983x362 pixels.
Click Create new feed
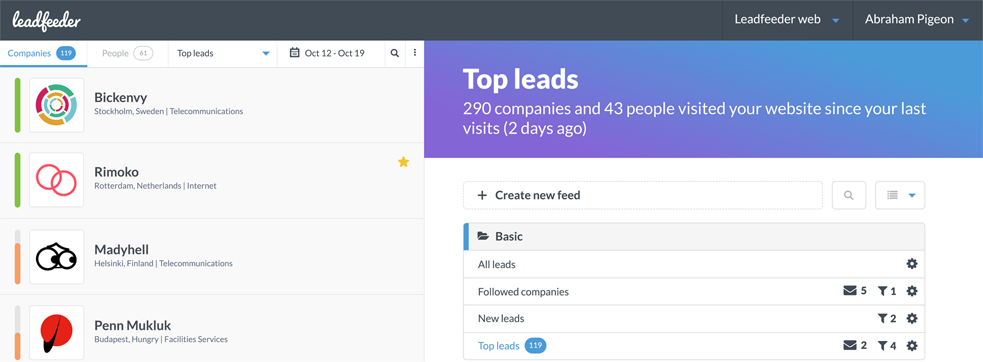[643, 195]
